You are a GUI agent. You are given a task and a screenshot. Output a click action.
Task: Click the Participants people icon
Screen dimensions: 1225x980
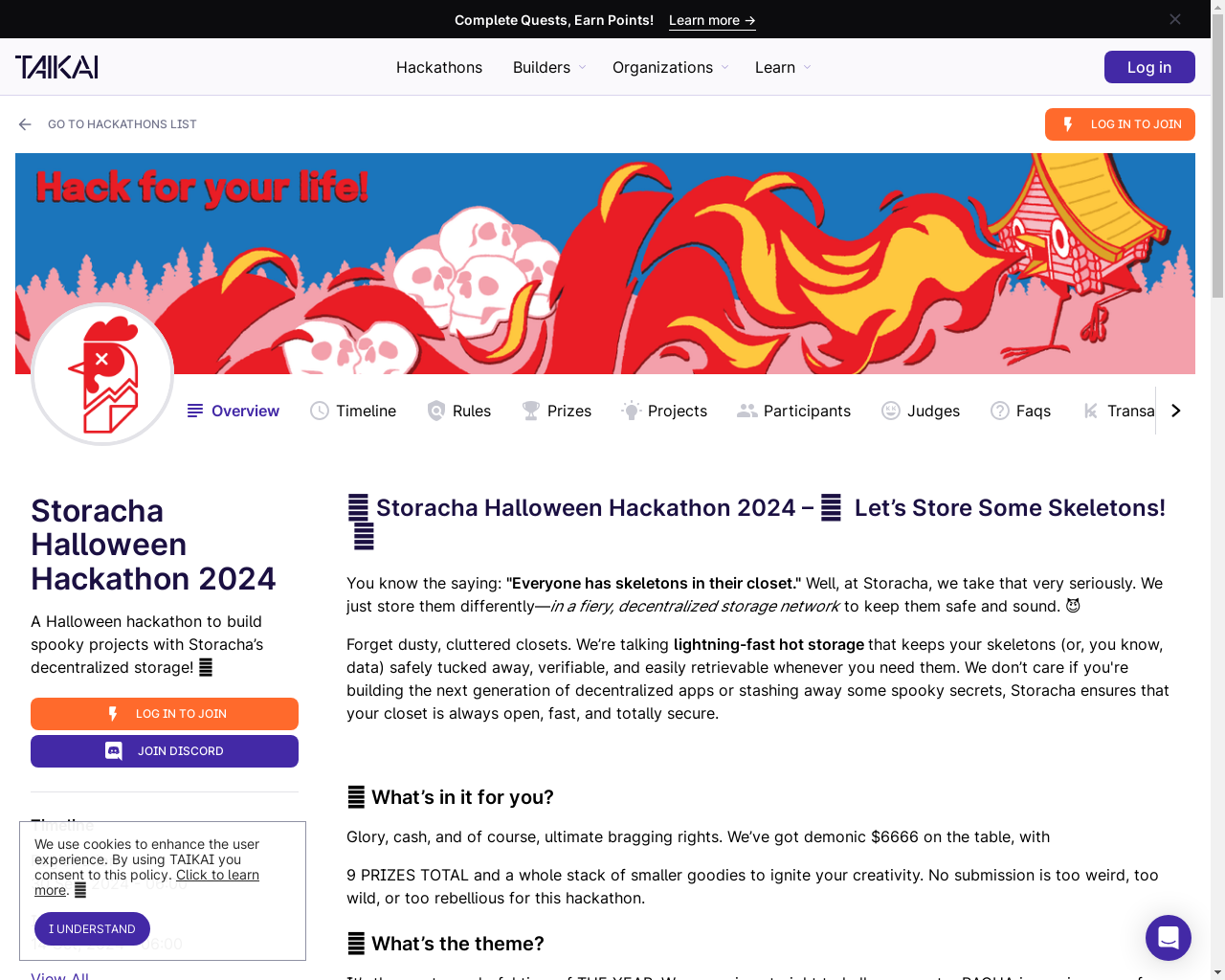[x=747, y=411]
